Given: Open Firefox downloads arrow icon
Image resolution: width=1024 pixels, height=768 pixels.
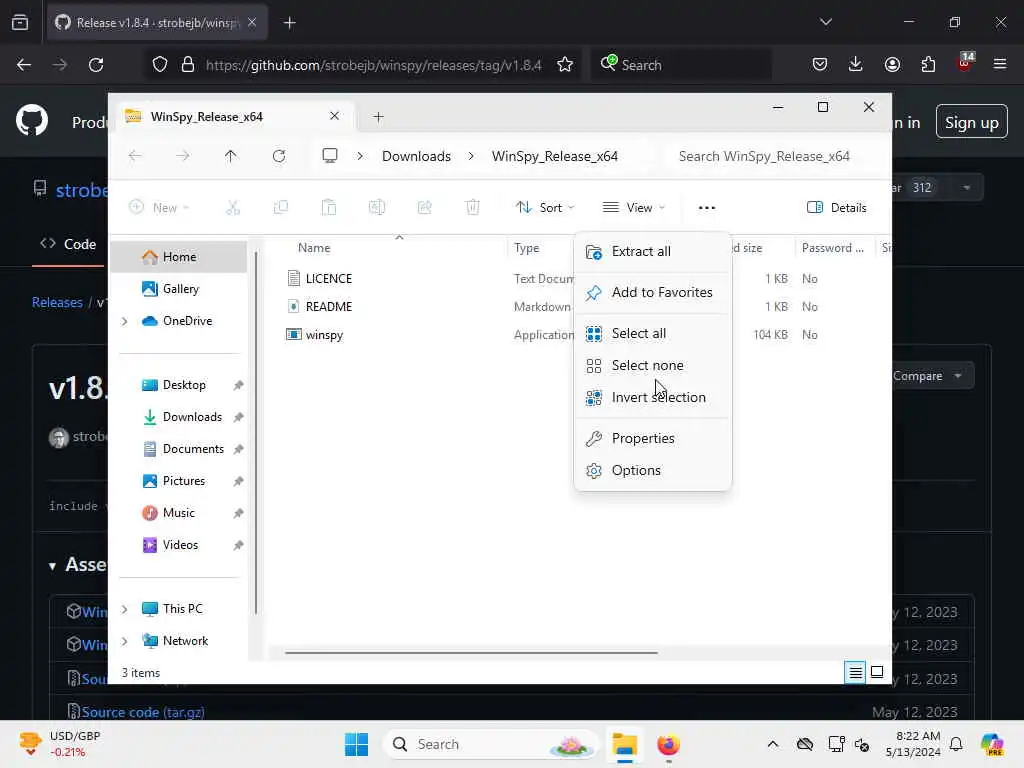Looking at the screenshot, I should tap(856, 64).
